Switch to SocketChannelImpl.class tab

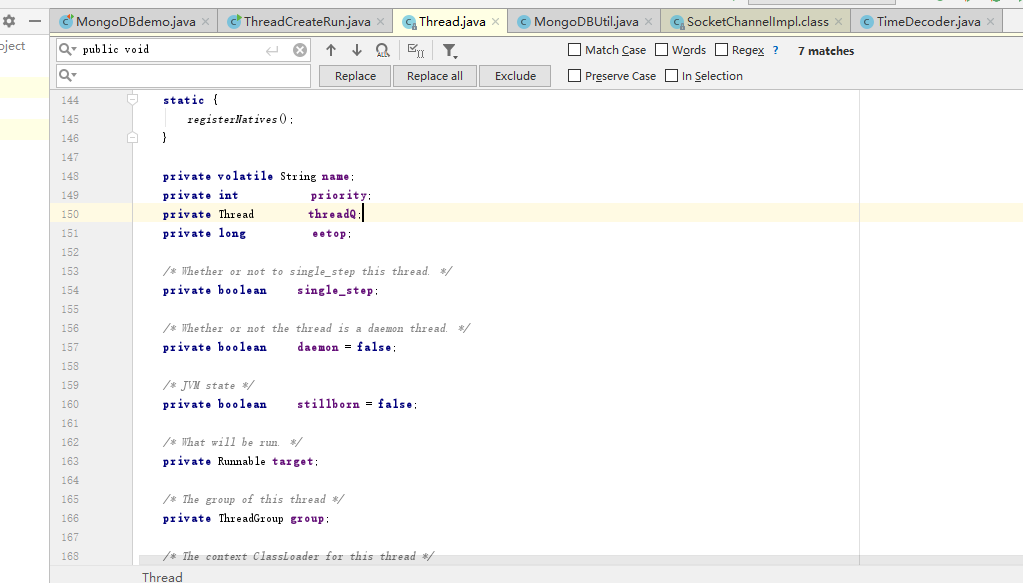757,22
